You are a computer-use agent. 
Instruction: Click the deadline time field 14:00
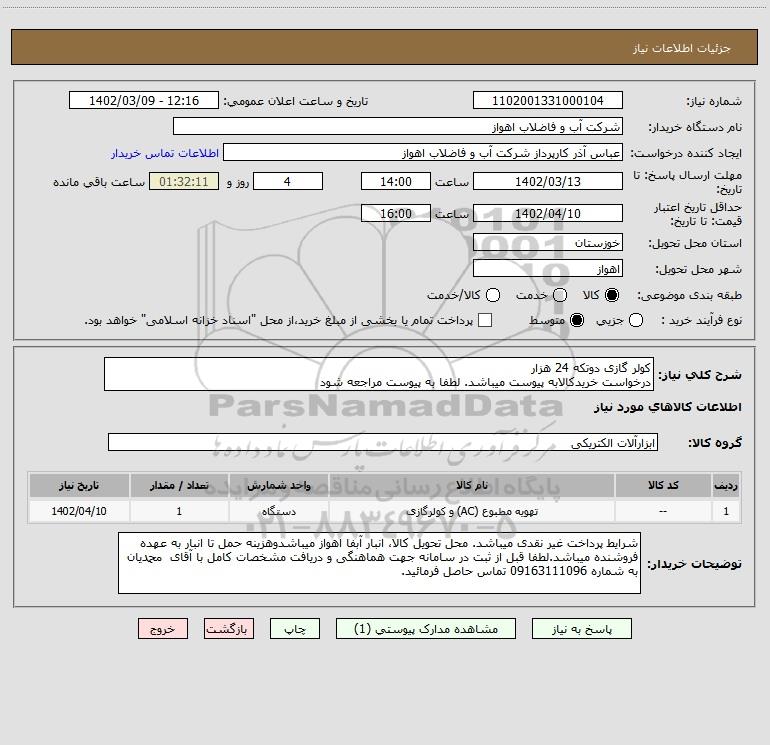pos(396,181)
